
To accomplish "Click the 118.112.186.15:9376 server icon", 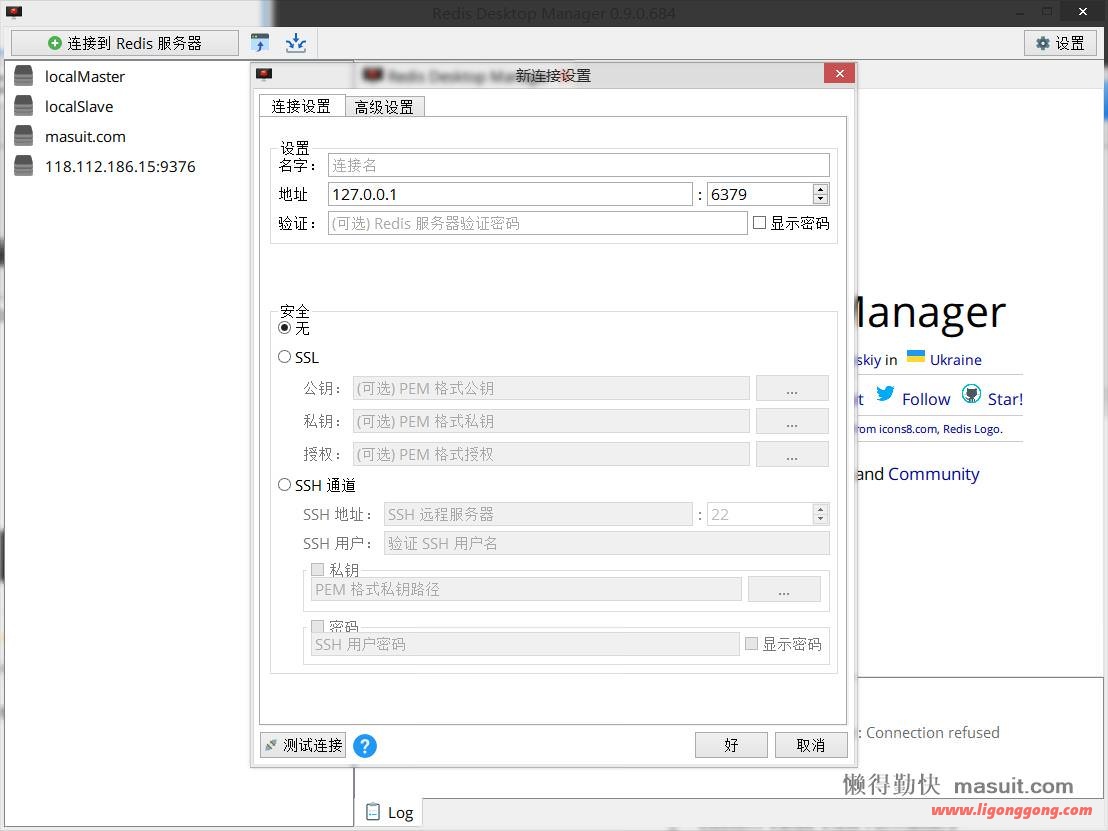I will (x=23, y=166).
